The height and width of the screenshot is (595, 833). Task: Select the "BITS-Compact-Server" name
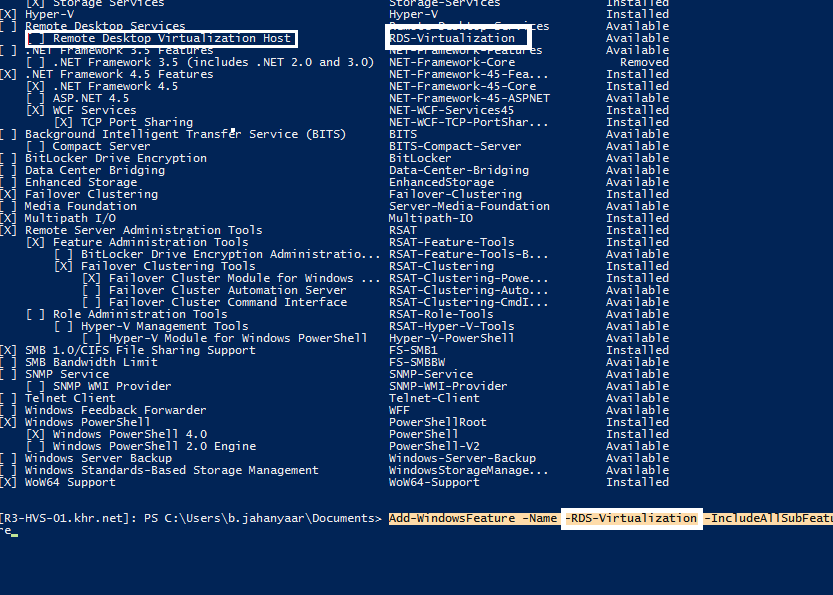coord(455,146)
